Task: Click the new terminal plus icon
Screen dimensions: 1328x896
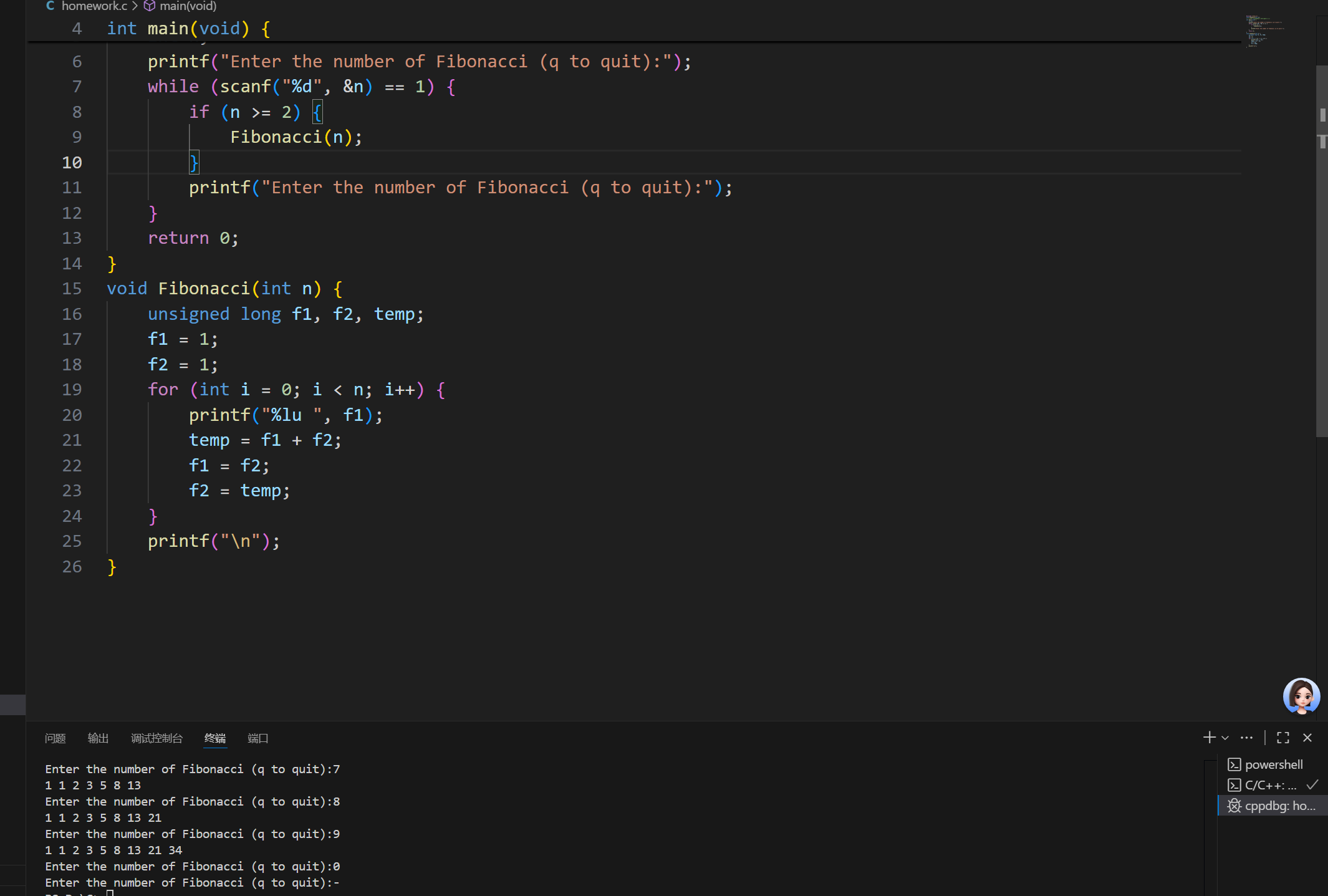Action: pos(1209,738)
